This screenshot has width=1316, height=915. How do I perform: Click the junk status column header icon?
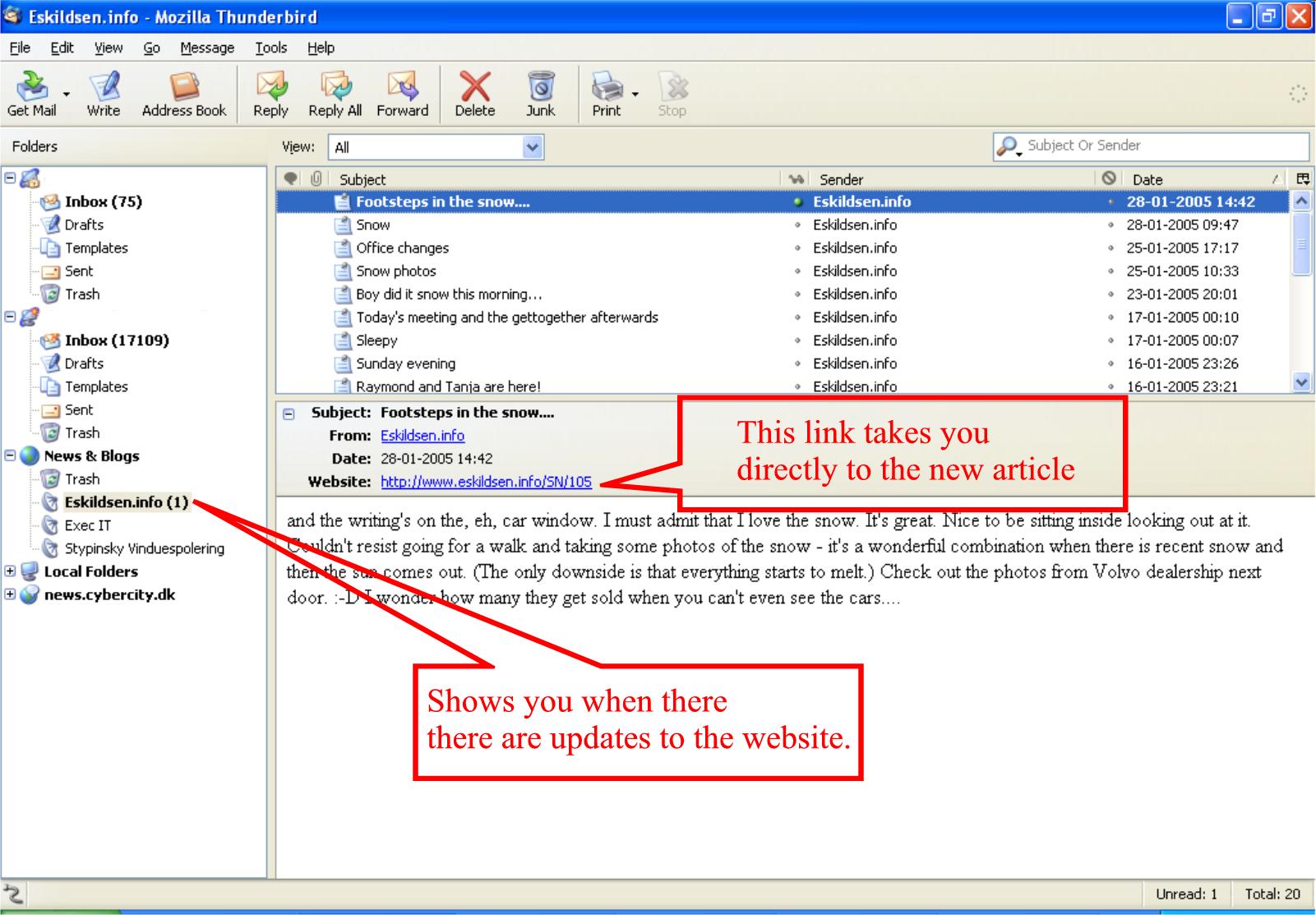(1109, 178)
